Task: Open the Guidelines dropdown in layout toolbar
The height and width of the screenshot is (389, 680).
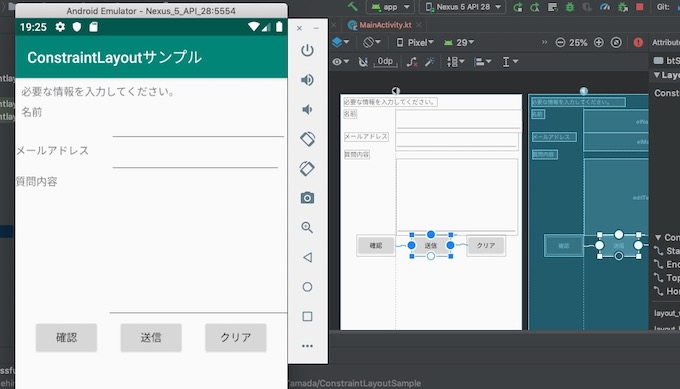Action: click(x=510, y=62)
